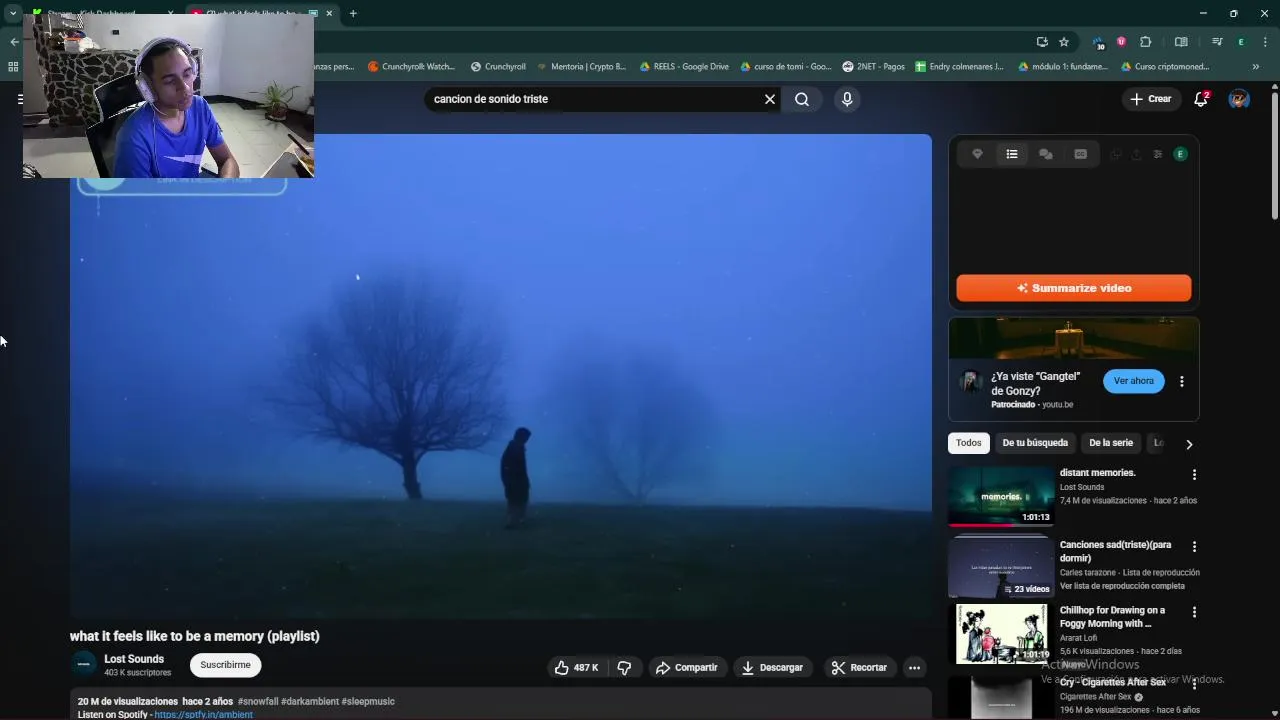
Task: Select the De tu búsqueda chip
Action: (x=1035, y=443)
